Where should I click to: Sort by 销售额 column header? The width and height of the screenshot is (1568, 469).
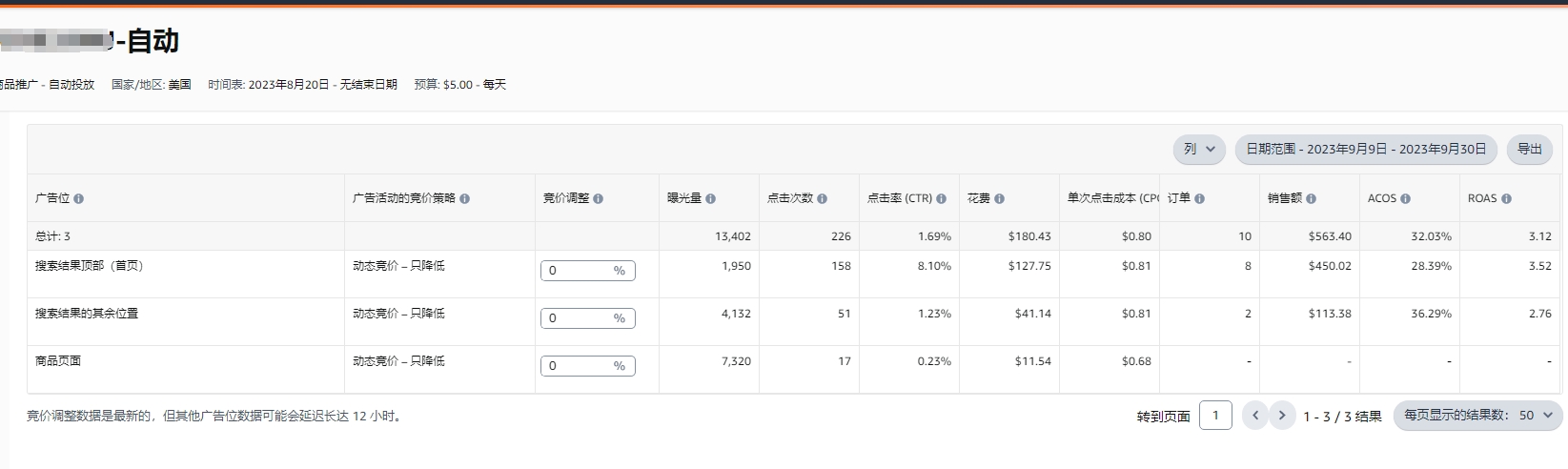tap(1285, 198)
